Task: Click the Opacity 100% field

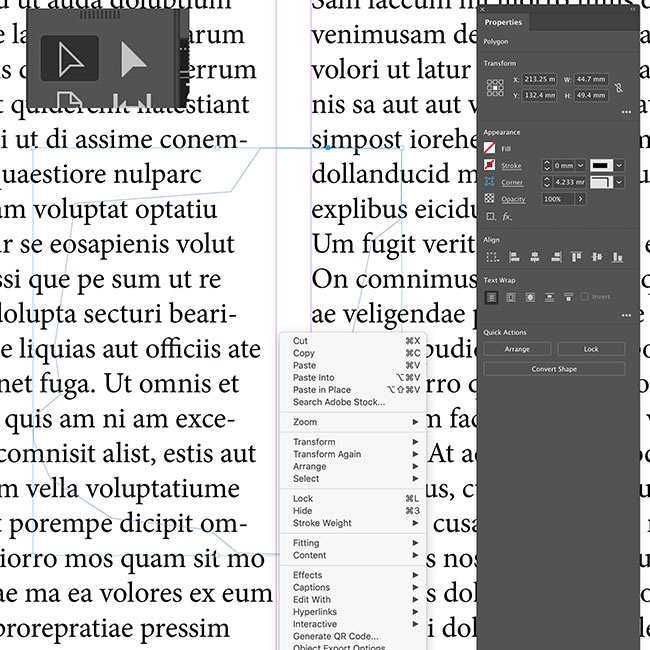Action: (x=558, y=199)
